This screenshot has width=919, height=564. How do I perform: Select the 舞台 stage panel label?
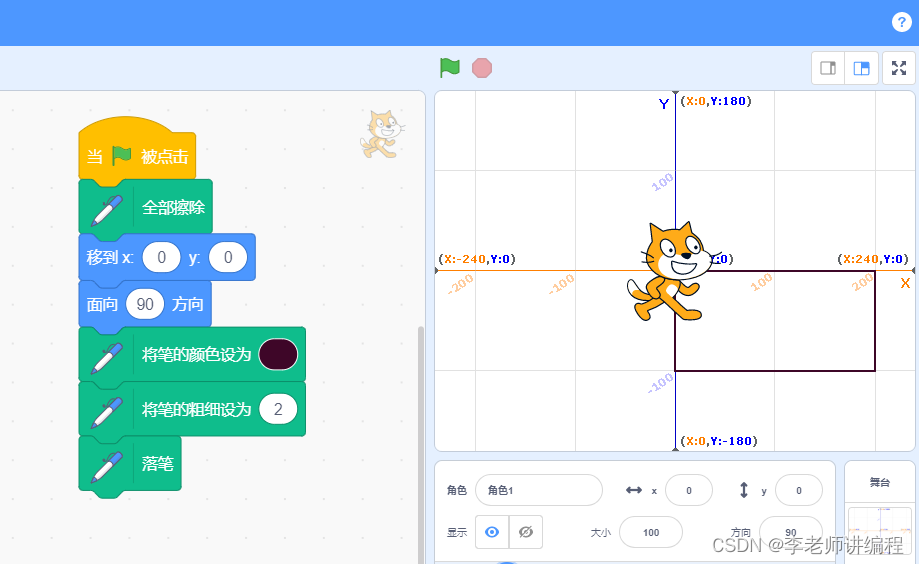[x=880, y=483]
